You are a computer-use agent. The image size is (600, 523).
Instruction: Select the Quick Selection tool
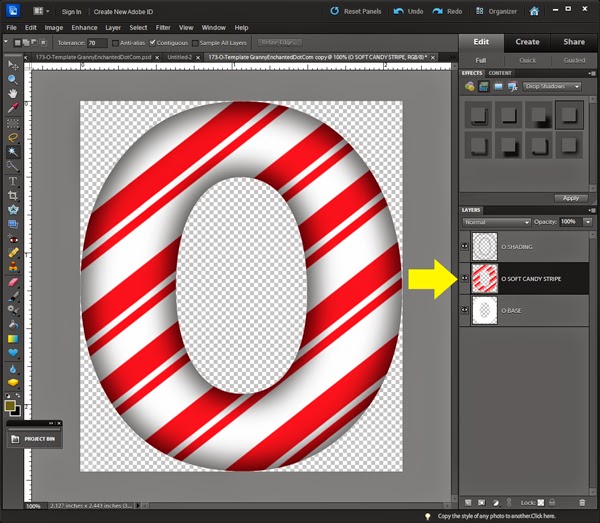coord(13,166)
